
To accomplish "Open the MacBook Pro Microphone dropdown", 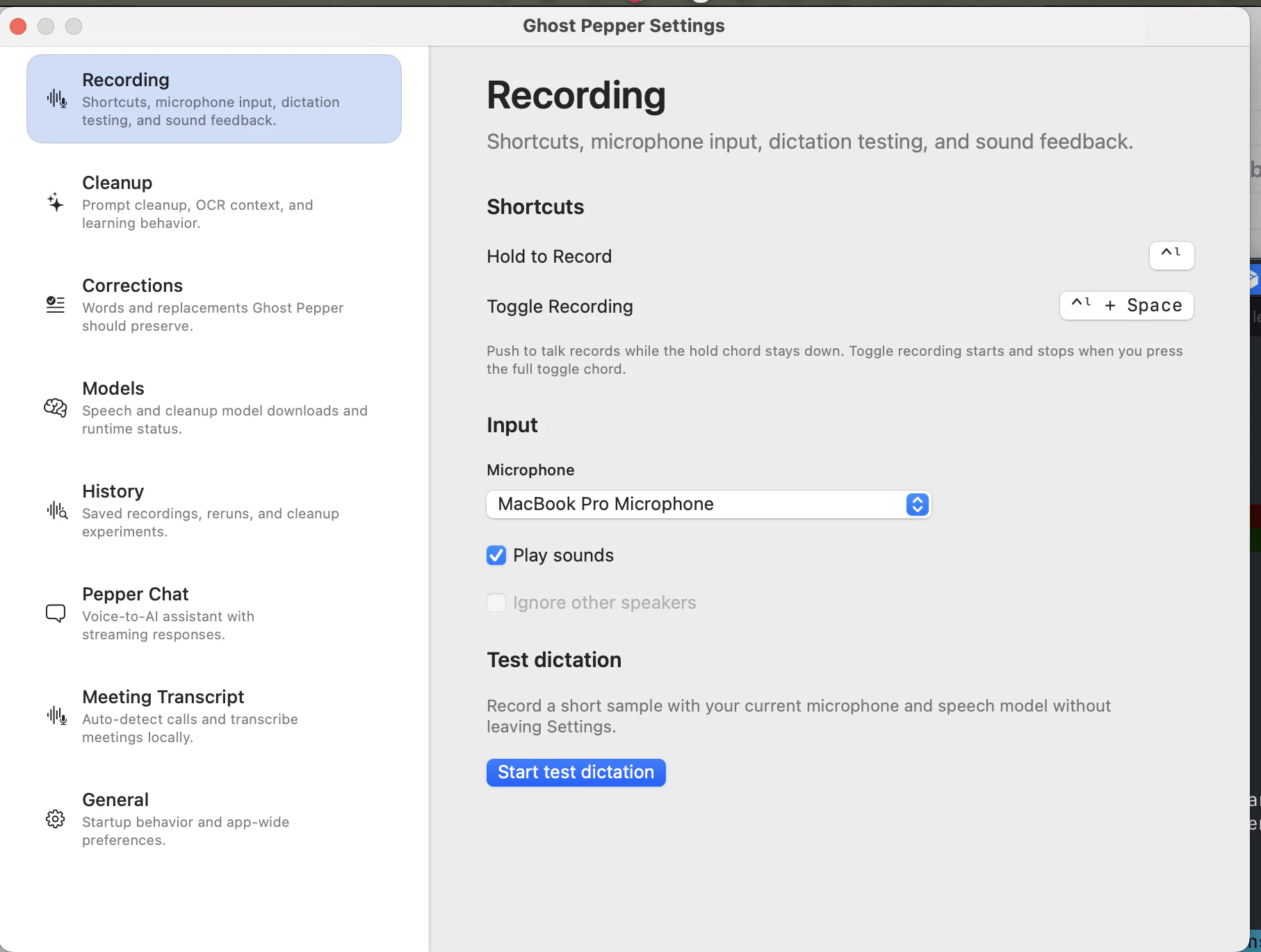I will pos(708,504).
